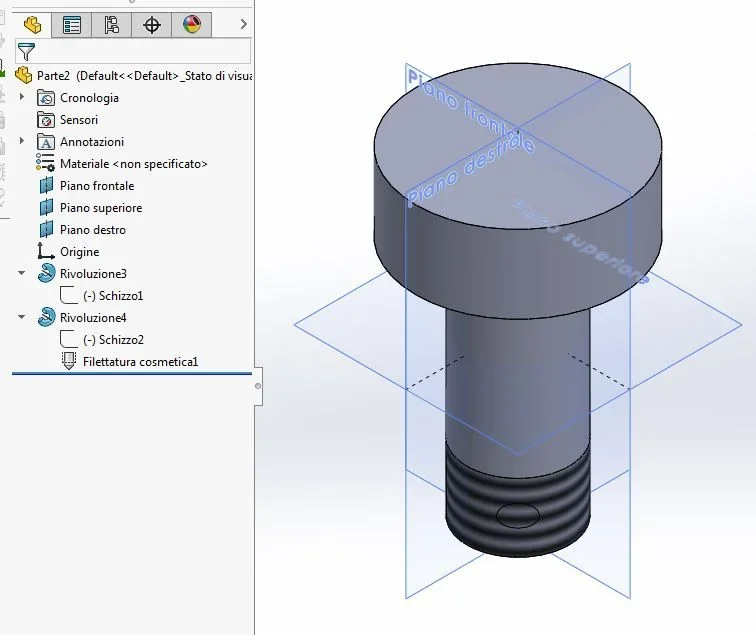The image size is (756, 635).
Task: Open the DimXpertManager crosshair tab
Action: coord(151,25)
